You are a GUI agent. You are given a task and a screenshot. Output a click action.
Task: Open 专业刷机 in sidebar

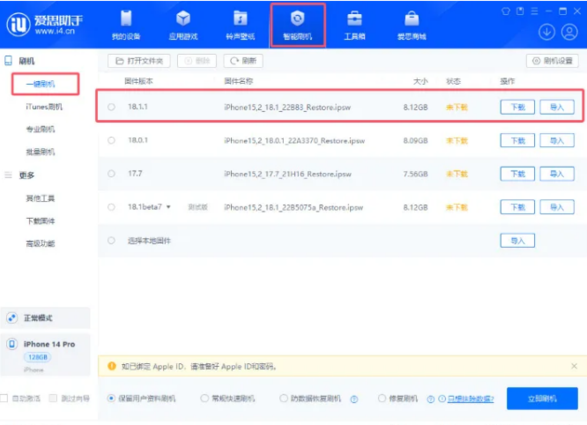click(x=40, y=129)
